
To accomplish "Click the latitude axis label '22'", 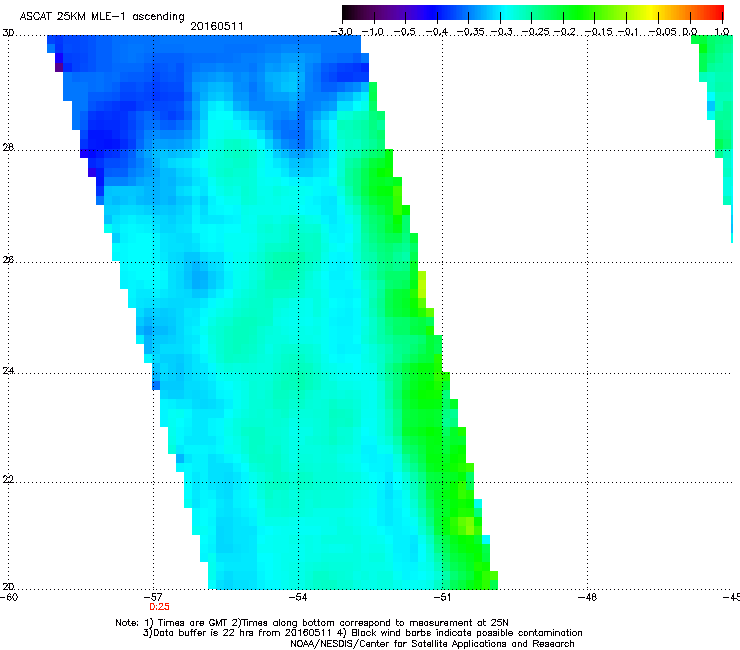I will tap(8, 479).
